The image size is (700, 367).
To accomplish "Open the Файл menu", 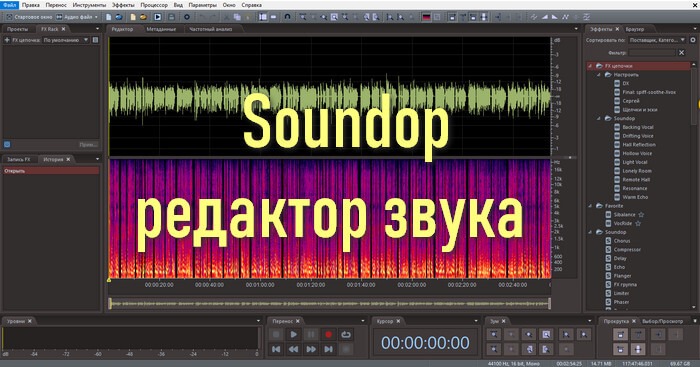I will point(9,5).
